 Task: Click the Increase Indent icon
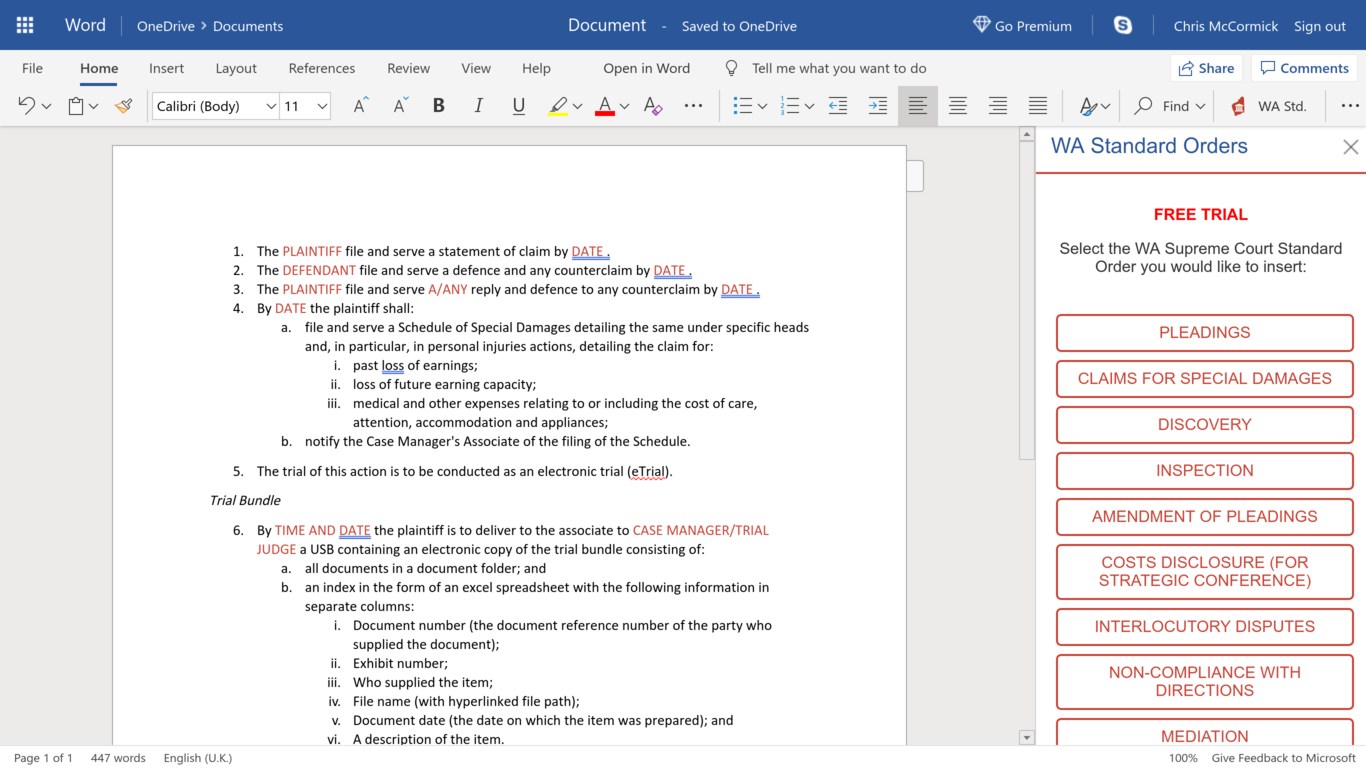[878, 106]
